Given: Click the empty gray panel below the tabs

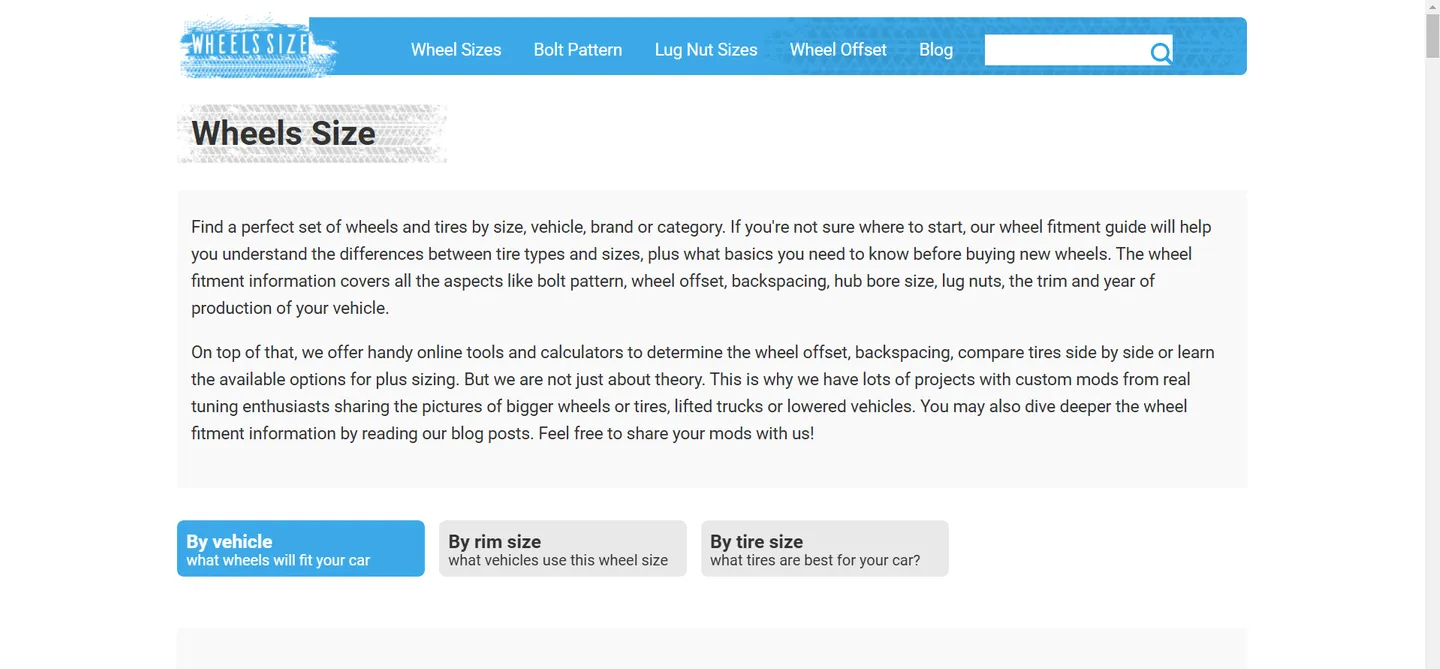Looking at the screenshot, I should 712,648.
